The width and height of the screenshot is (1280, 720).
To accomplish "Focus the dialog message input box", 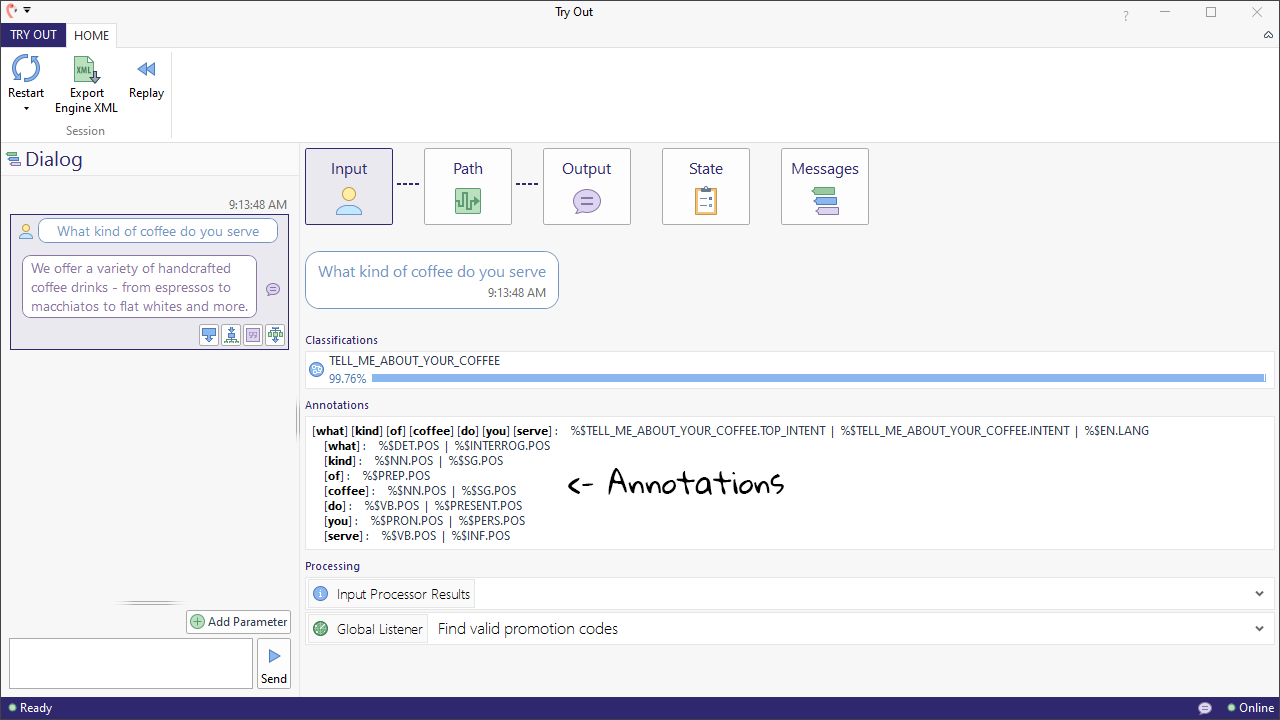I will point(131,663).
